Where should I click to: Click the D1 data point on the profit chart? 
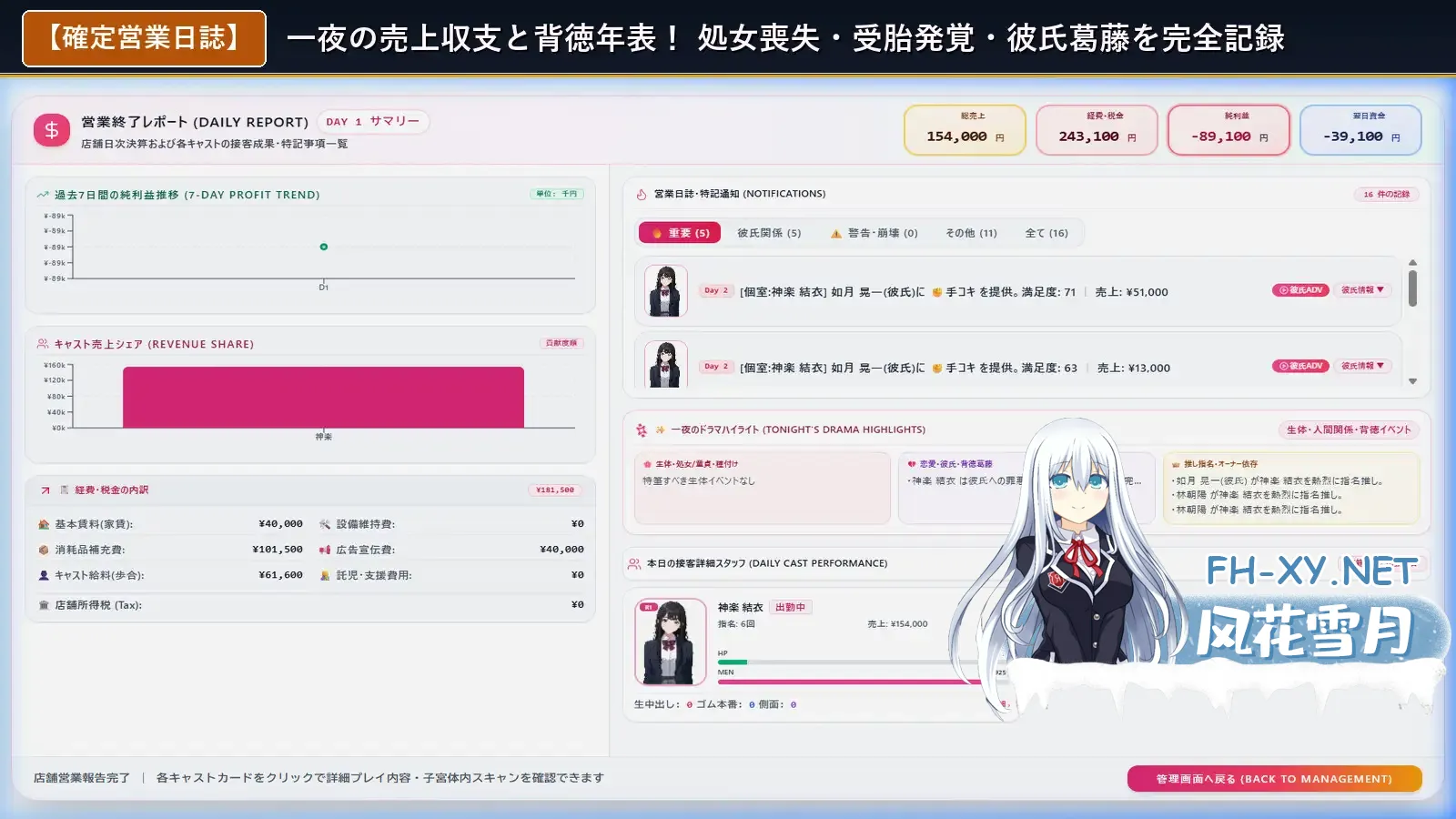point(323,247)
